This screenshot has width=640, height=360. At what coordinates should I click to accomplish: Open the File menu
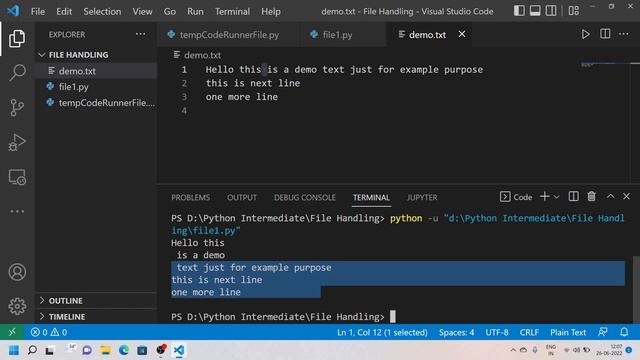[38, 11]
